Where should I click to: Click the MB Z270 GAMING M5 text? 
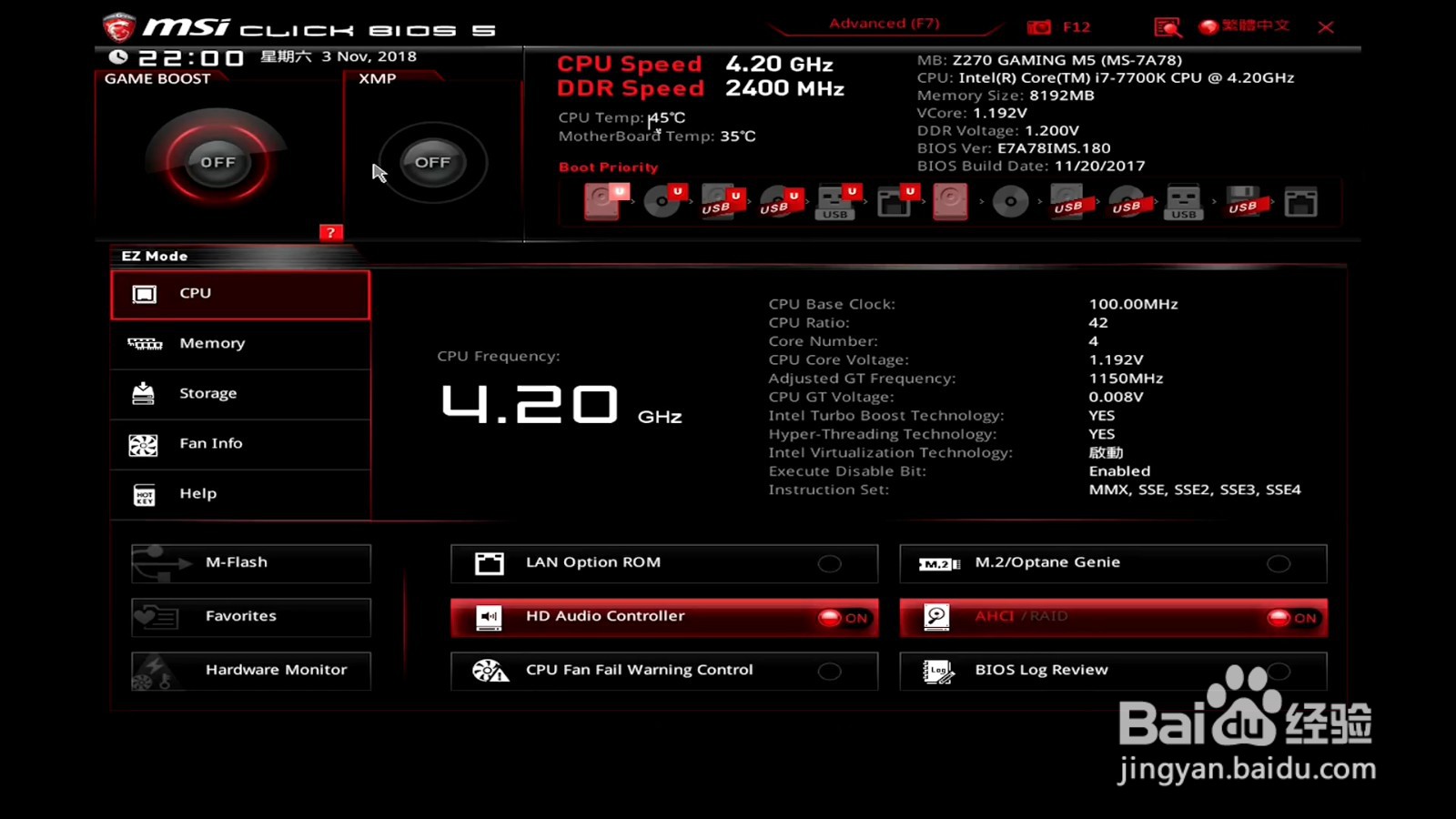coord(1049,60)
